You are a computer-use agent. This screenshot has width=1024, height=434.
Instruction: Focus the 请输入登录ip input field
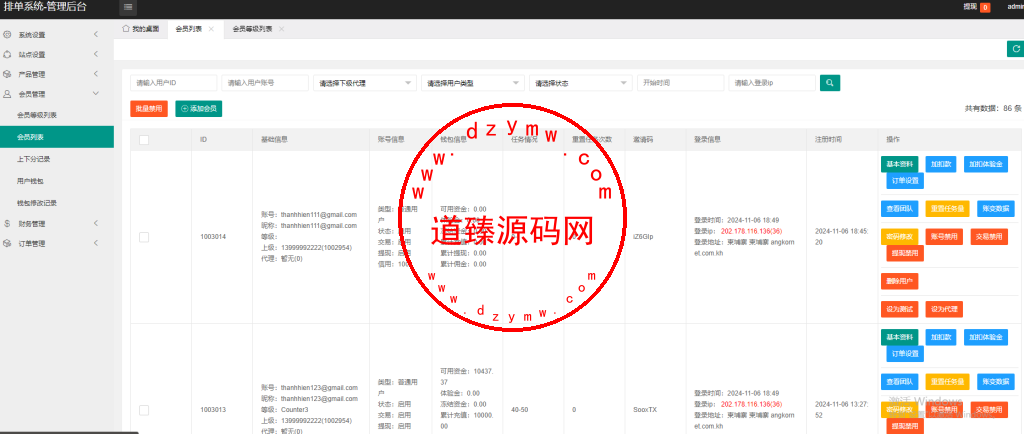(772, 83)
